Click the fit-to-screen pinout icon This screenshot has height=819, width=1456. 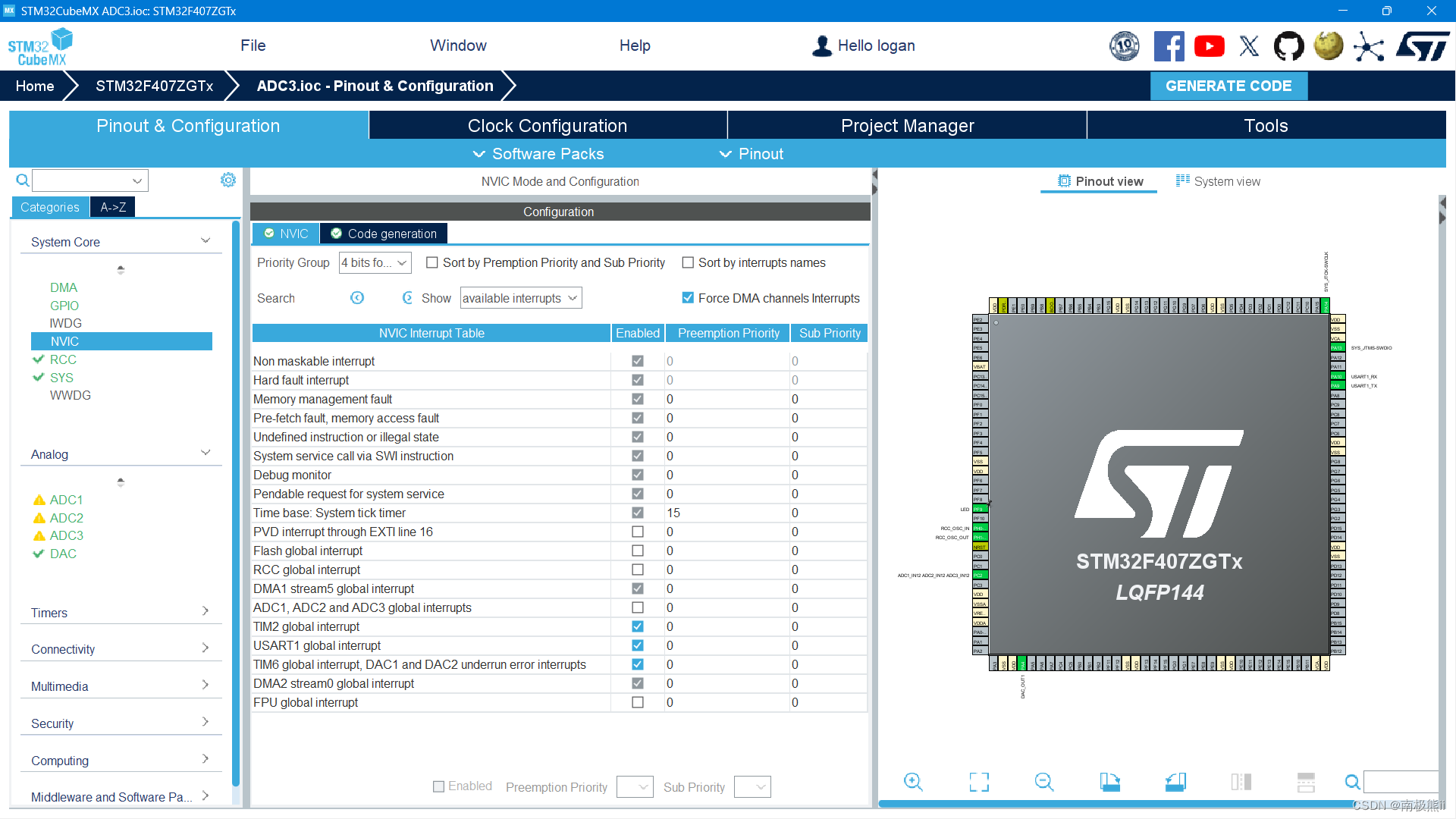[979, 782]
